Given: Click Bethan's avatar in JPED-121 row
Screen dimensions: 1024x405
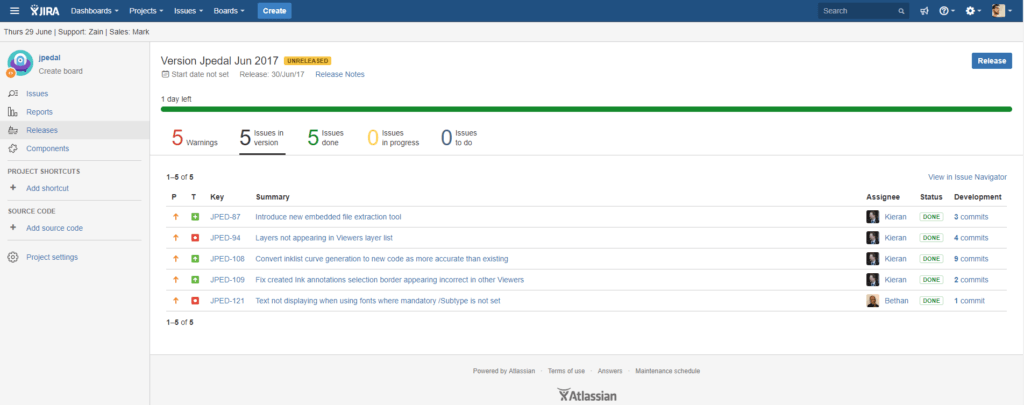Looking at the screenshot, I should (872, 300).
